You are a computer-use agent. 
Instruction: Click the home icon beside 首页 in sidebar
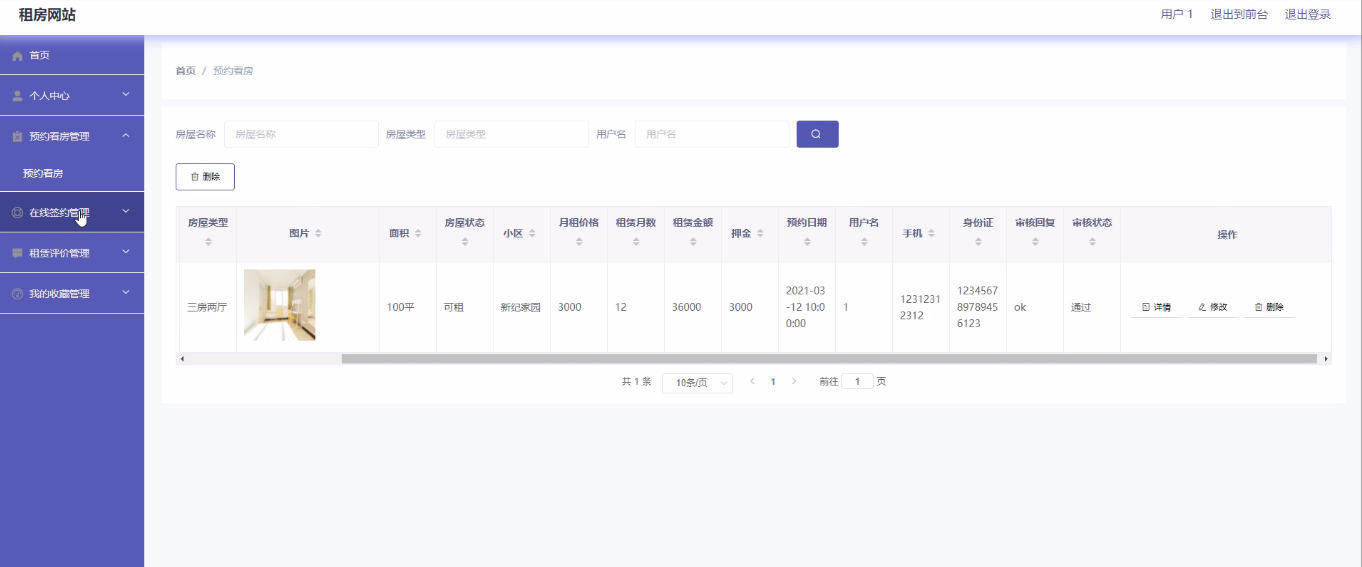[x=17, y=56]
